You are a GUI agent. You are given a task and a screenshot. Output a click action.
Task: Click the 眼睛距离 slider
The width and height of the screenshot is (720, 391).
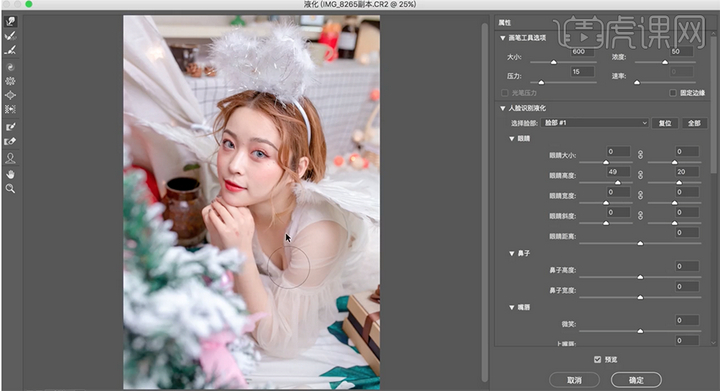[640, 243]
